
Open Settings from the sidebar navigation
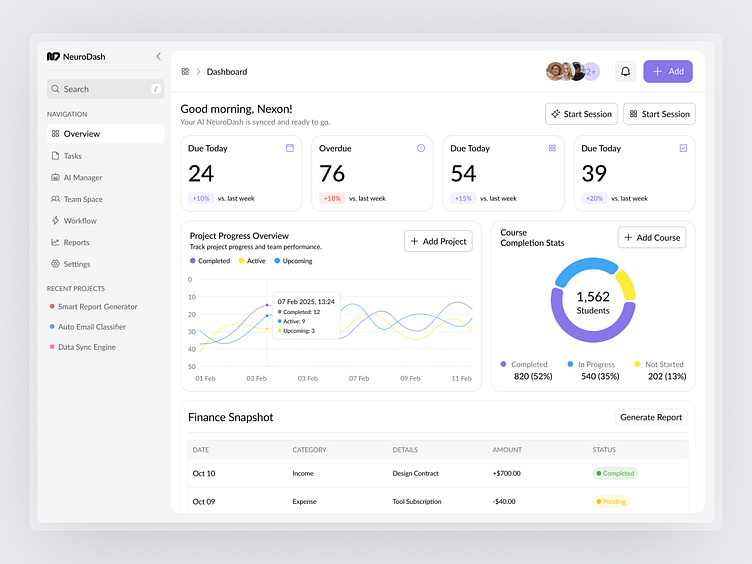point(76,264)
